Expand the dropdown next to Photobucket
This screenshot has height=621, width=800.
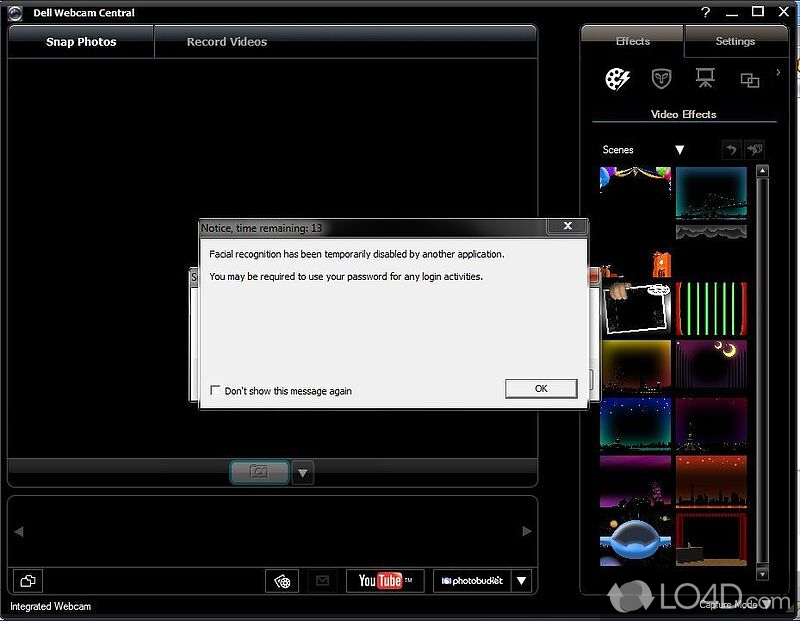coord(521,581)
